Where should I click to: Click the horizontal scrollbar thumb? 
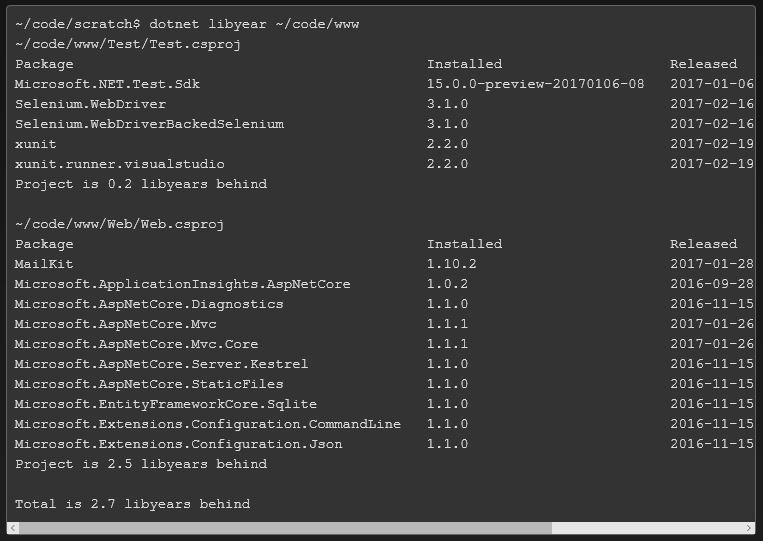(285, 527)
